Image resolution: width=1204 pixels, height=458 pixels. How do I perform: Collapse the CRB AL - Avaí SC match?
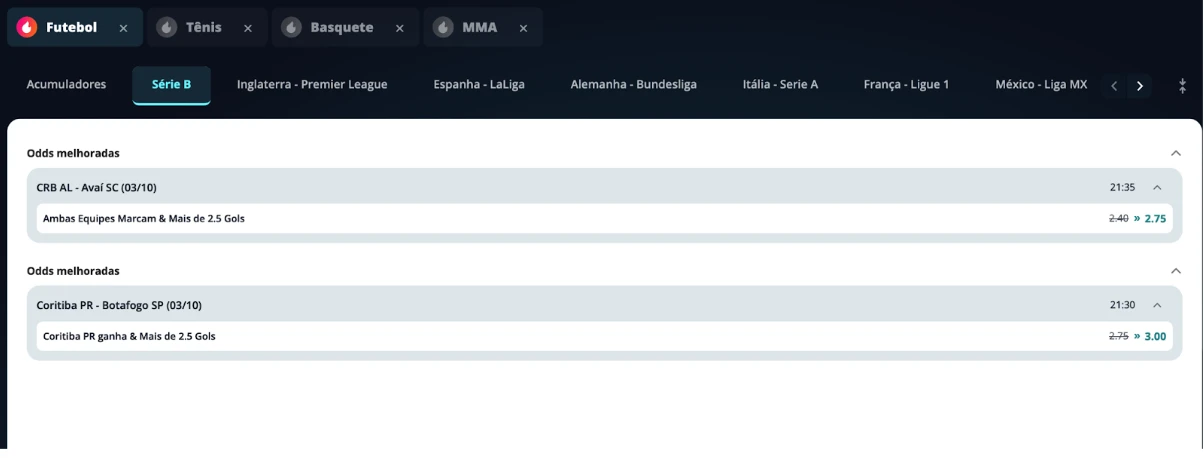pyautogui.click(x=1157, y=187)
